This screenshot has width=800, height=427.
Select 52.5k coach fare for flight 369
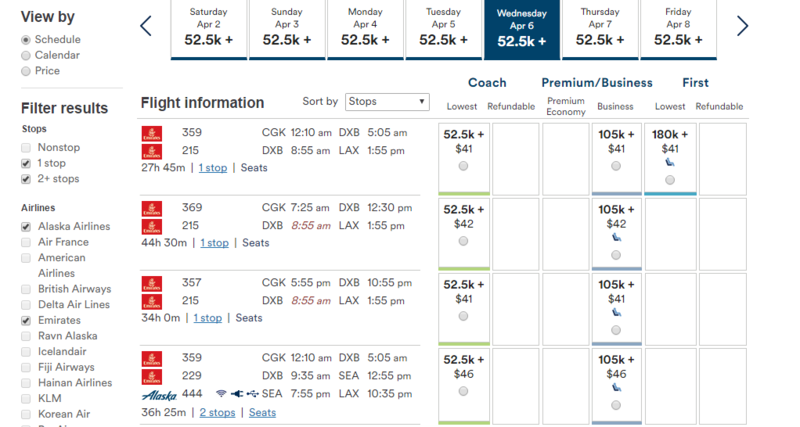(x=463, y=241)
